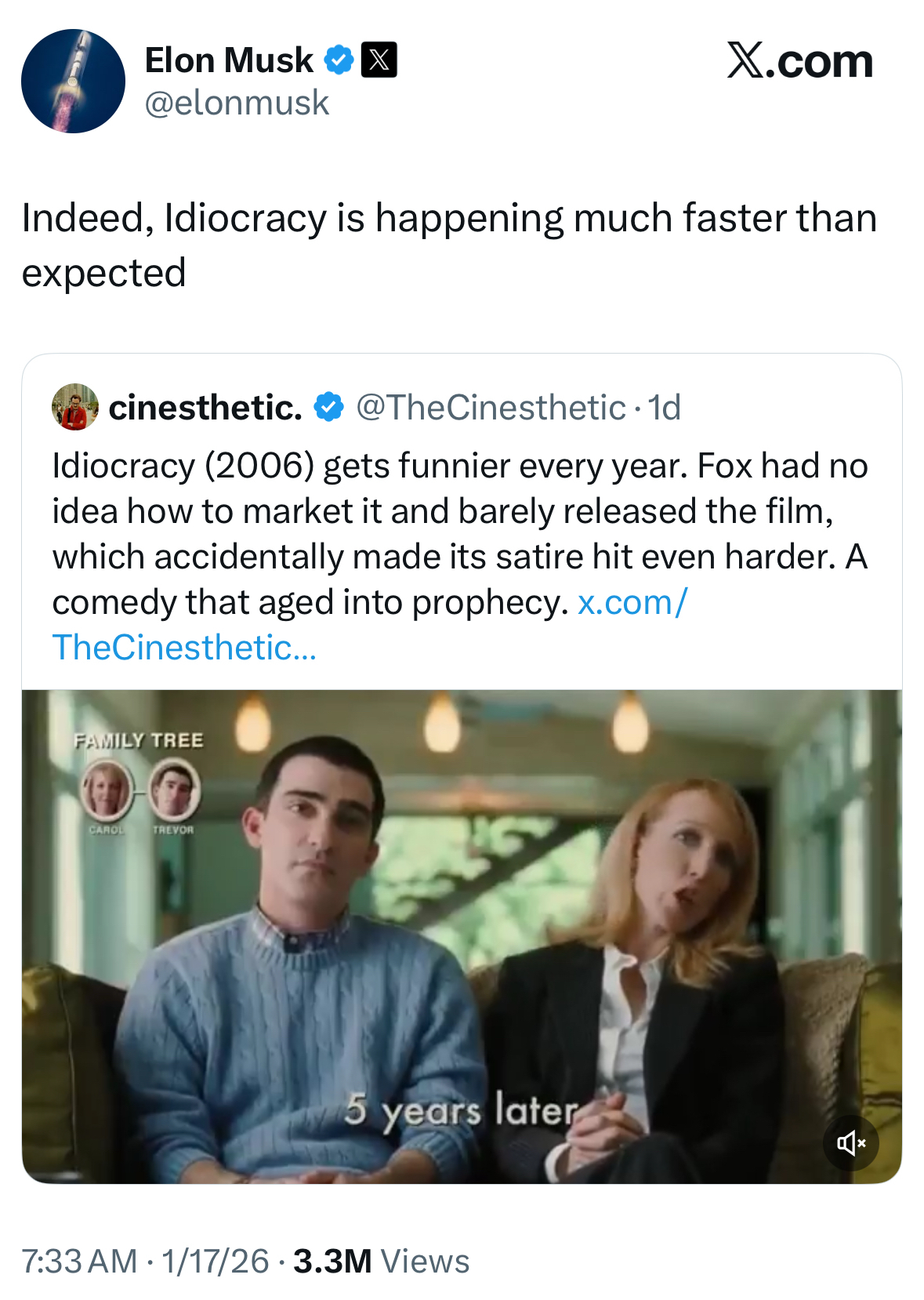The image size is (924, 1300).
Task: Click Carol's portrait in the Family Tree overlay
Action: pyautogui.click(x=106, y=790)
